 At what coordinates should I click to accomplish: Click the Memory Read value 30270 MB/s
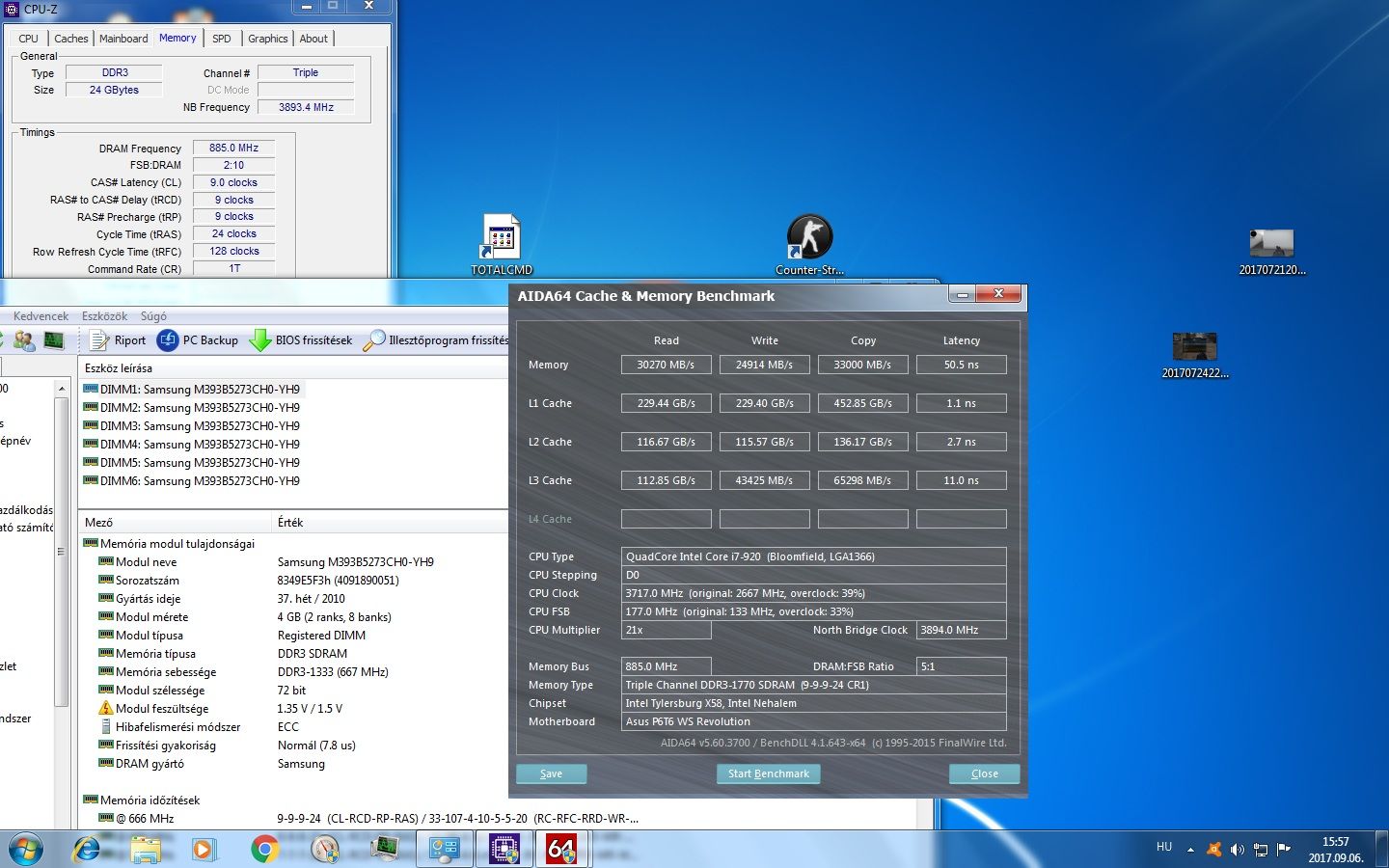pos(666,365)
